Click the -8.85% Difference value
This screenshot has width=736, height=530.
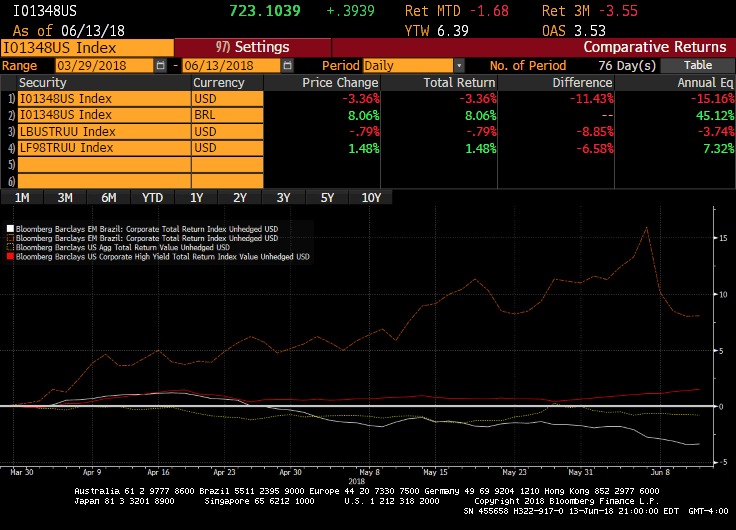point(594,132)
